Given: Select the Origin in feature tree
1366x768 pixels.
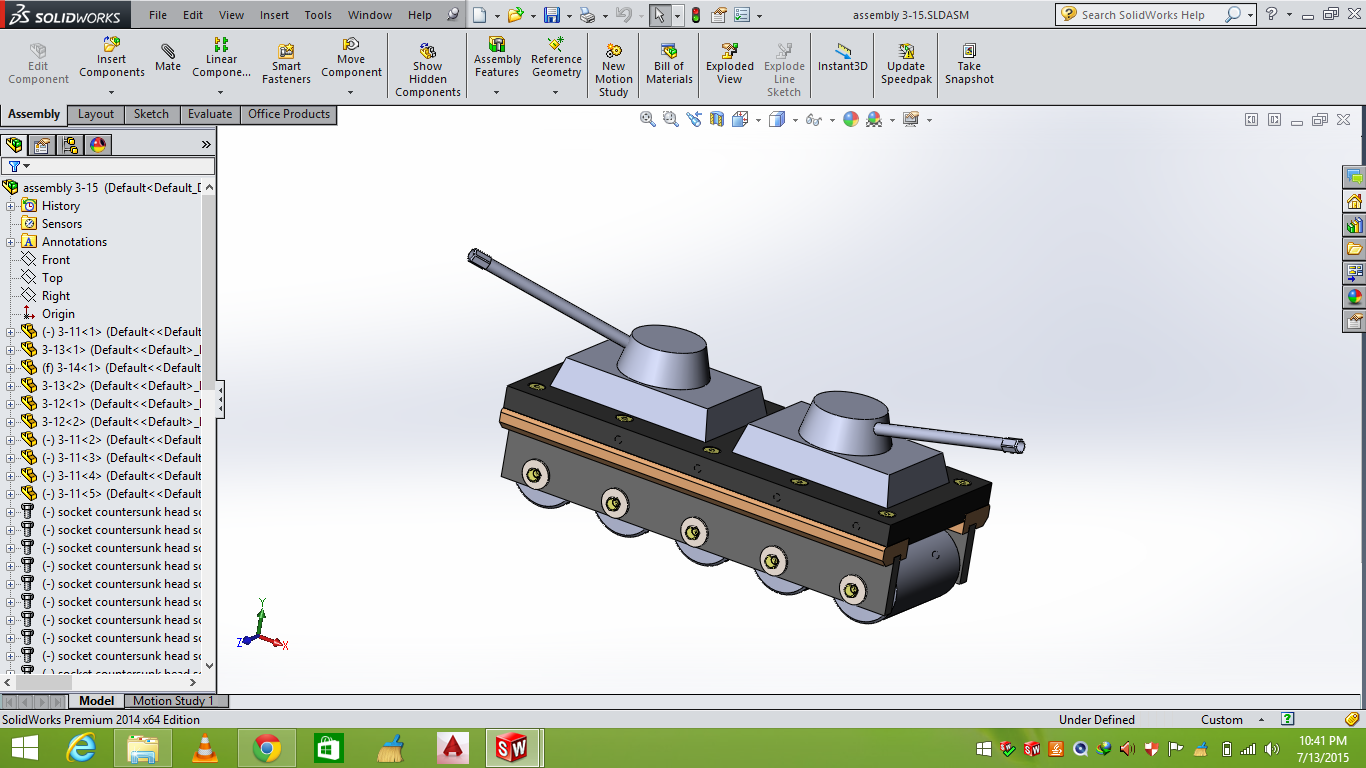Looking at the screenshot, I should coord(58,314).
